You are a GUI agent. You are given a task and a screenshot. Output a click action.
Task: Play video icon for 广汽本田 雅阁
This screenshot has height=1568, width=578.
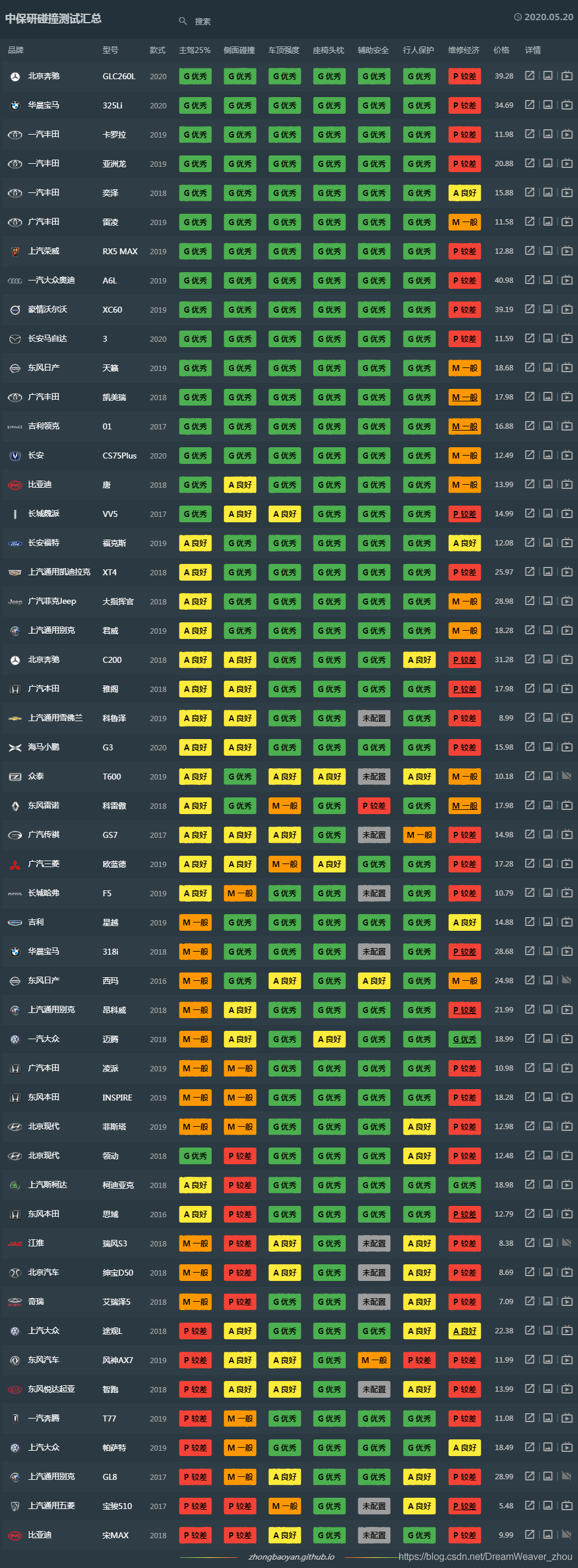click(567, 688)
